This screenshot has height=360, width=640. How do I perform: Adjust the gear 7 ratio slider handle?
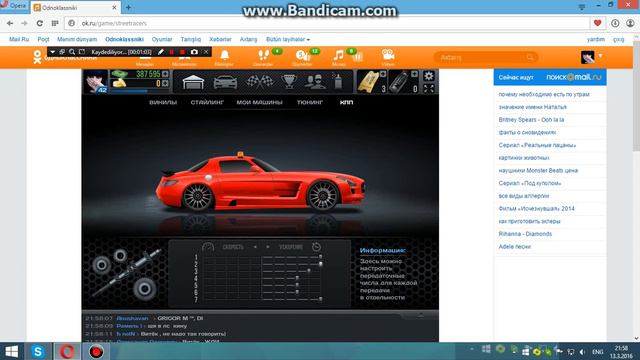coord(320,299)
